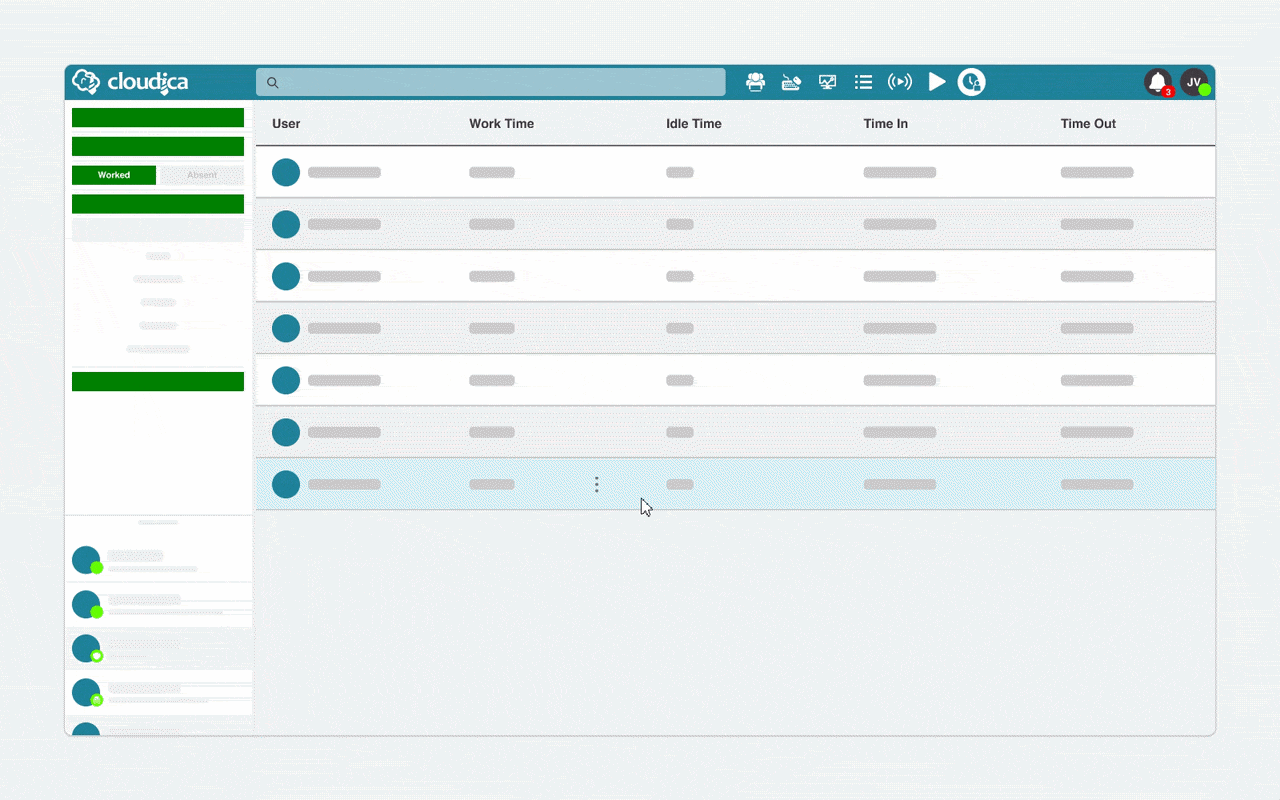This screenshot has height=800, width=1280.
Task: Click the Cloudica logo
Action: click(x=130, y=82)
